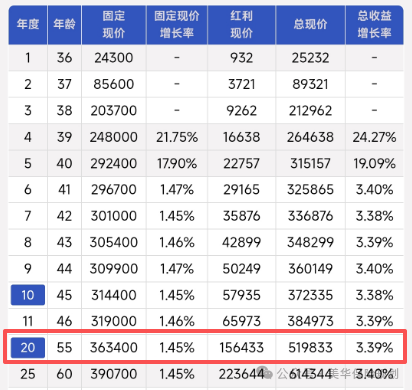Click total cash value 348299
The image size is (412, 390).
(310, 242)
